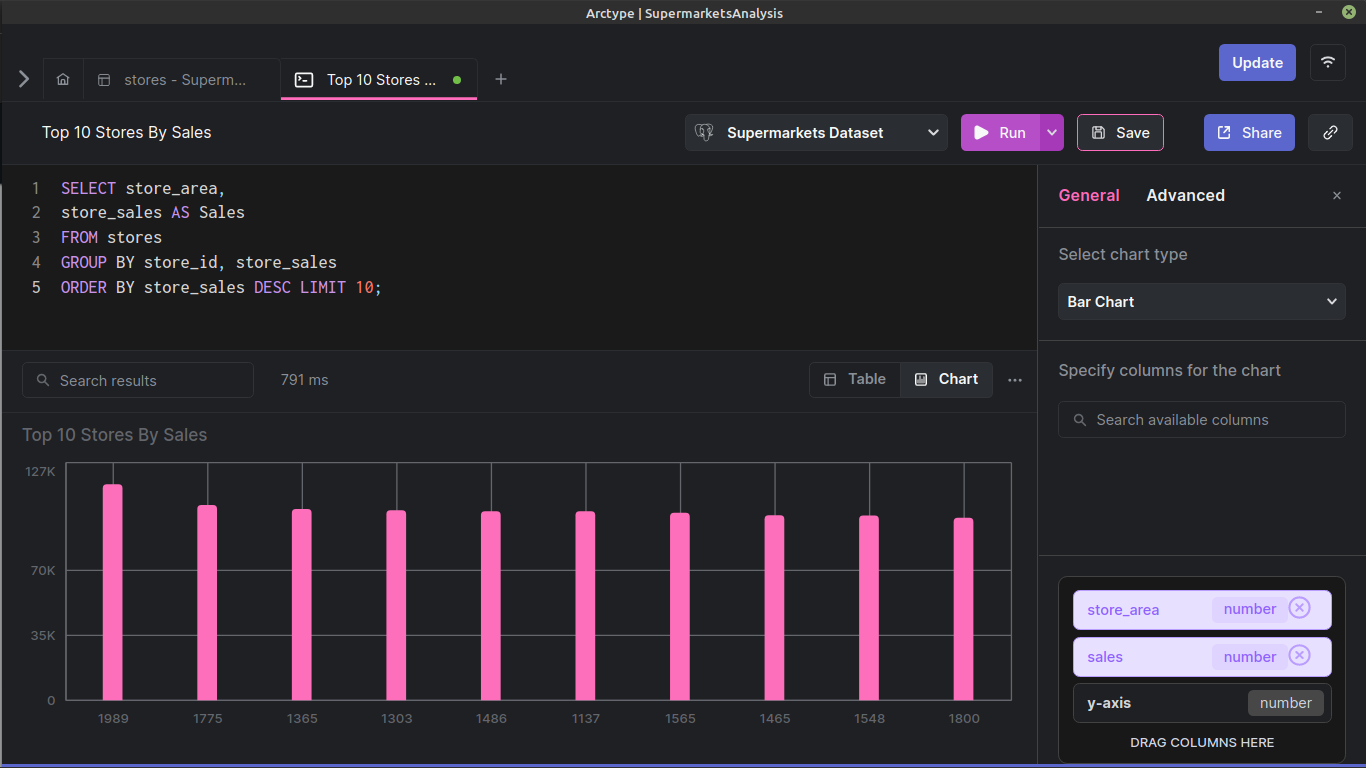Screen dimensions: 1366x768
Task: Click the home icon in the tab bar
Action: click(x=63, y=79)
